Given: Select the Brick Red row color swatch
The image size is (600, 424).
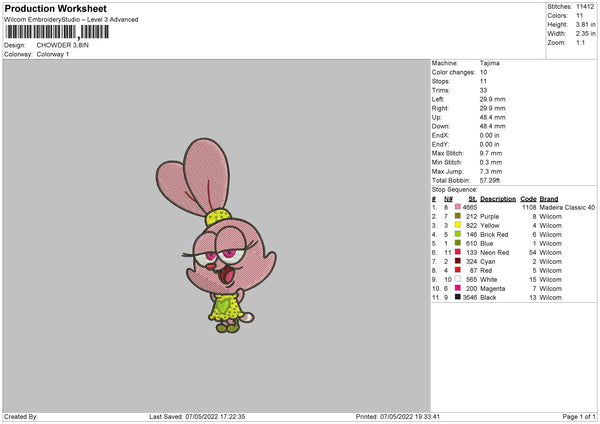Looking at the screenshot, I should (x=458, y=234).
